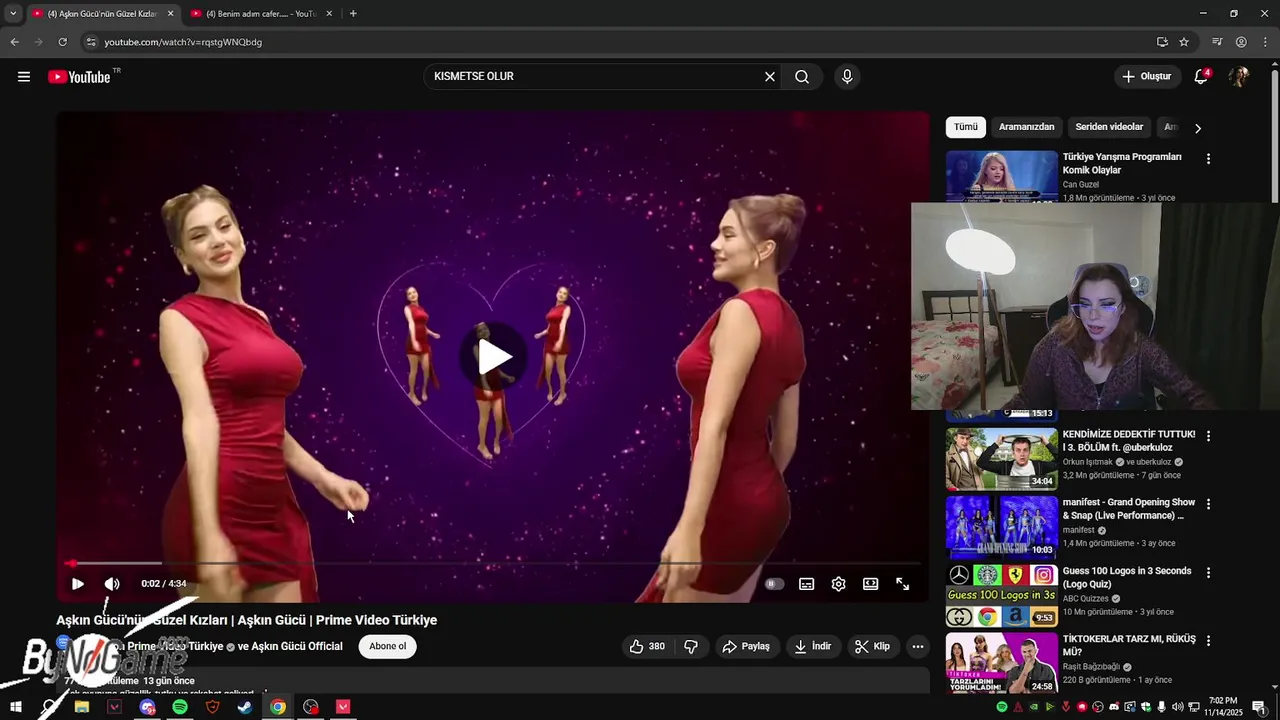Open Chrome media control icon
1280x720 pixels.
click(x=1217, y=42)
